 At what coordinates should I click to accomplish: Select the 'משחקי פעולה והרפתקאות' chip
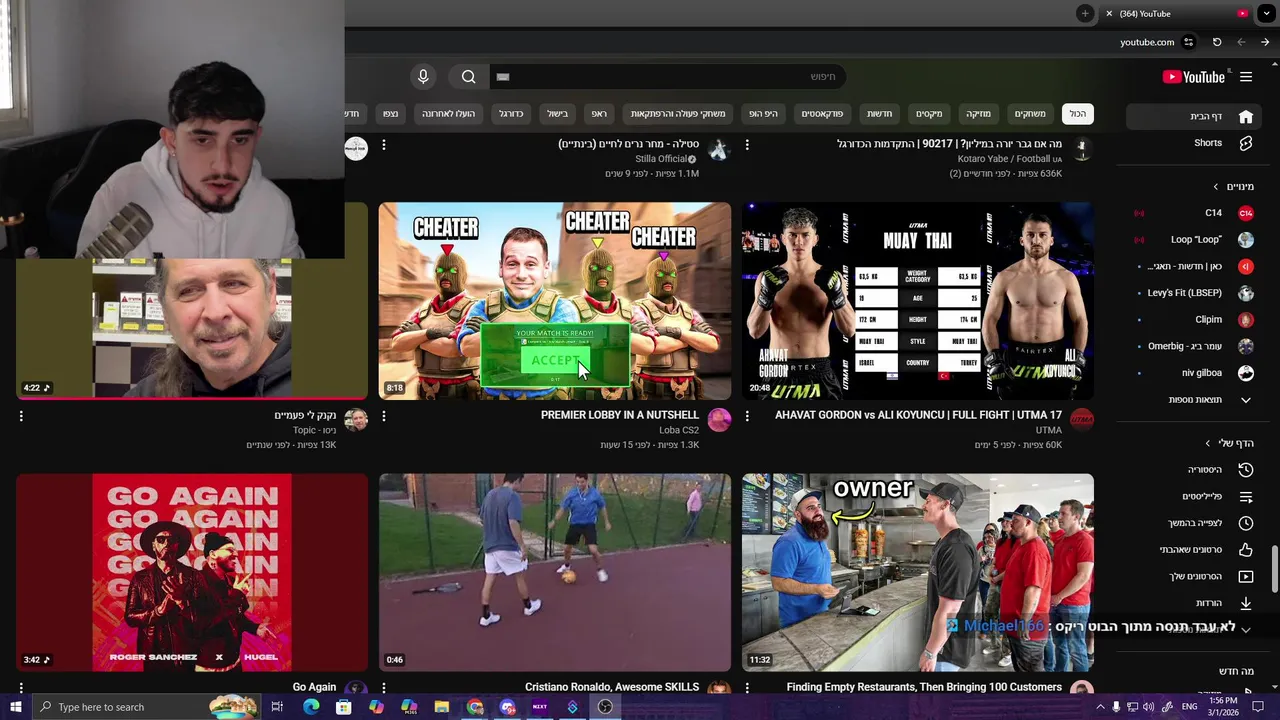678,114
